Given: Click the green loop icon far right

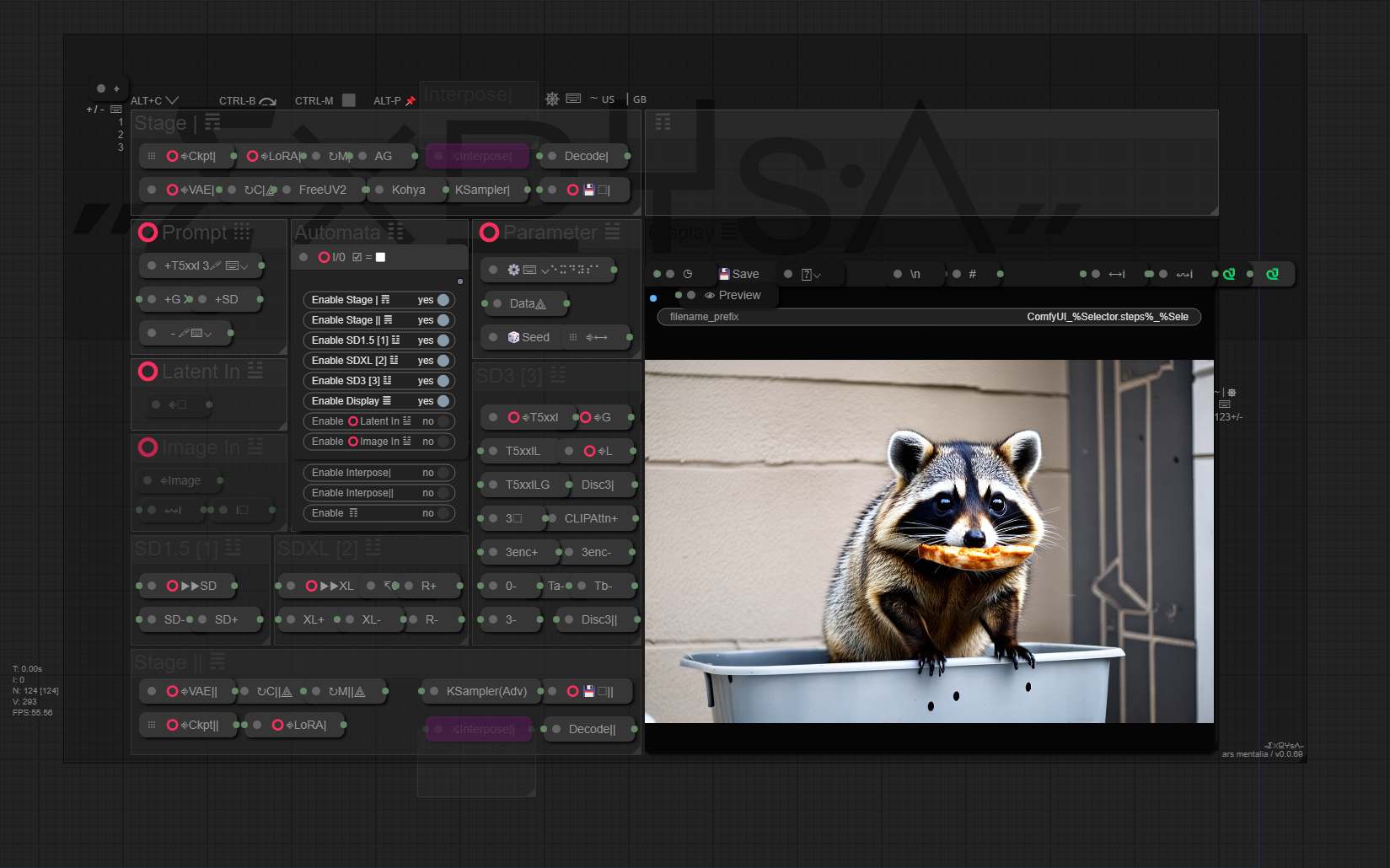Looking at the screenshot, I should click(1272, 274).
